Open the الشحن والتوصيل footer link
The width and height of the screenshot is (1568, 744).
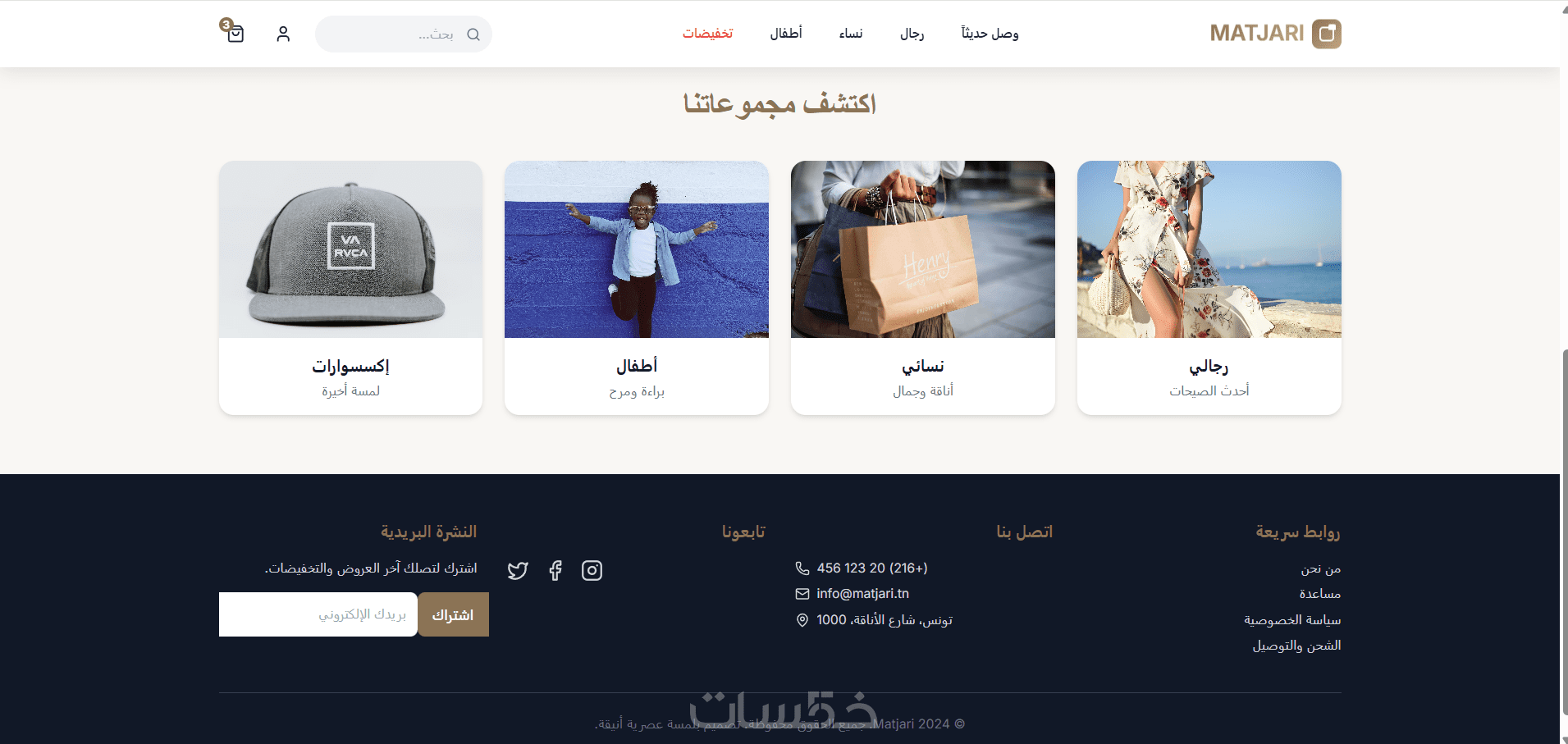click(1296, 646)
